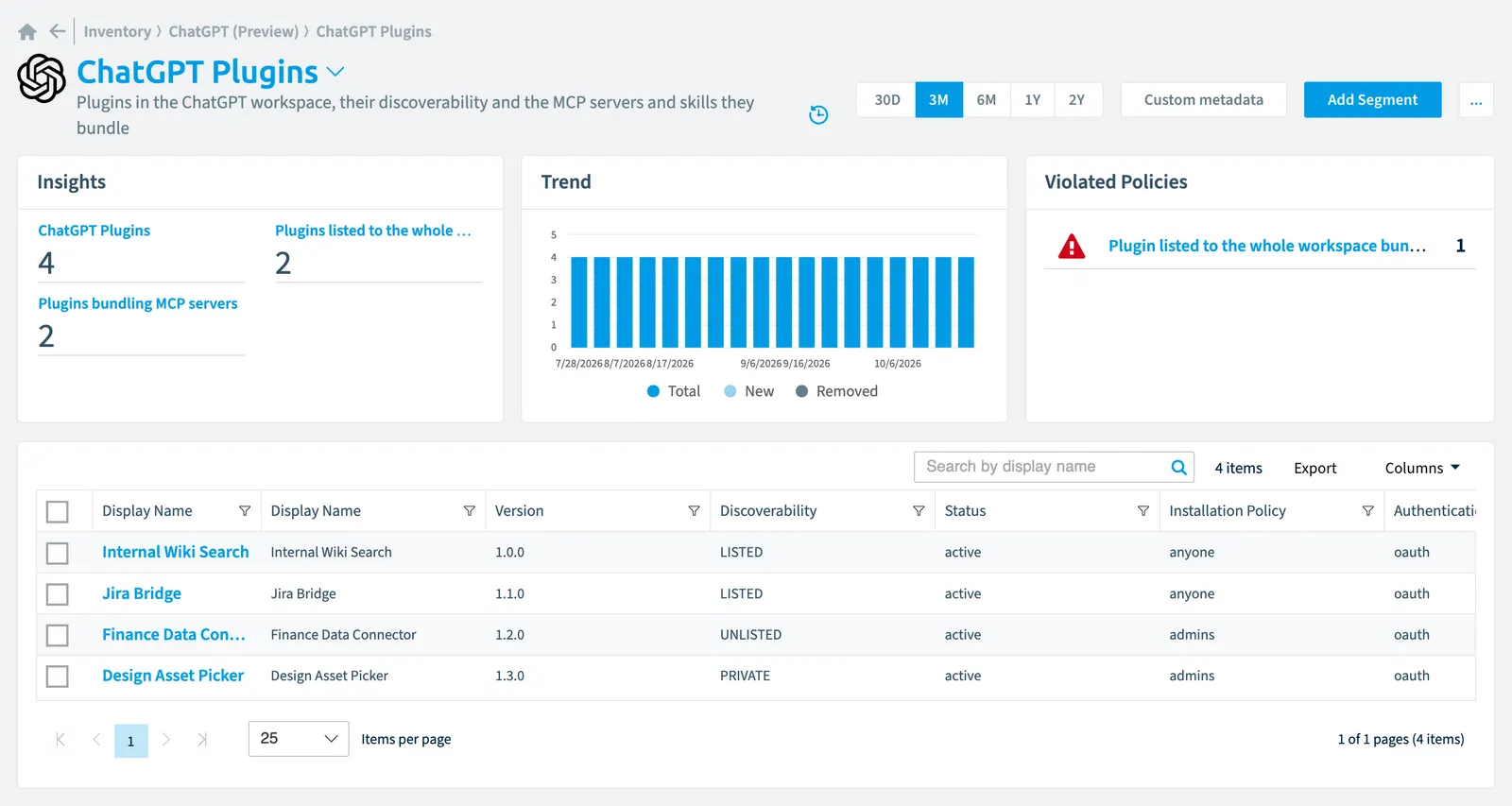Screen dimensions: 1512x806
Task: Open the history clock icon
Action: tap(818, 114)
